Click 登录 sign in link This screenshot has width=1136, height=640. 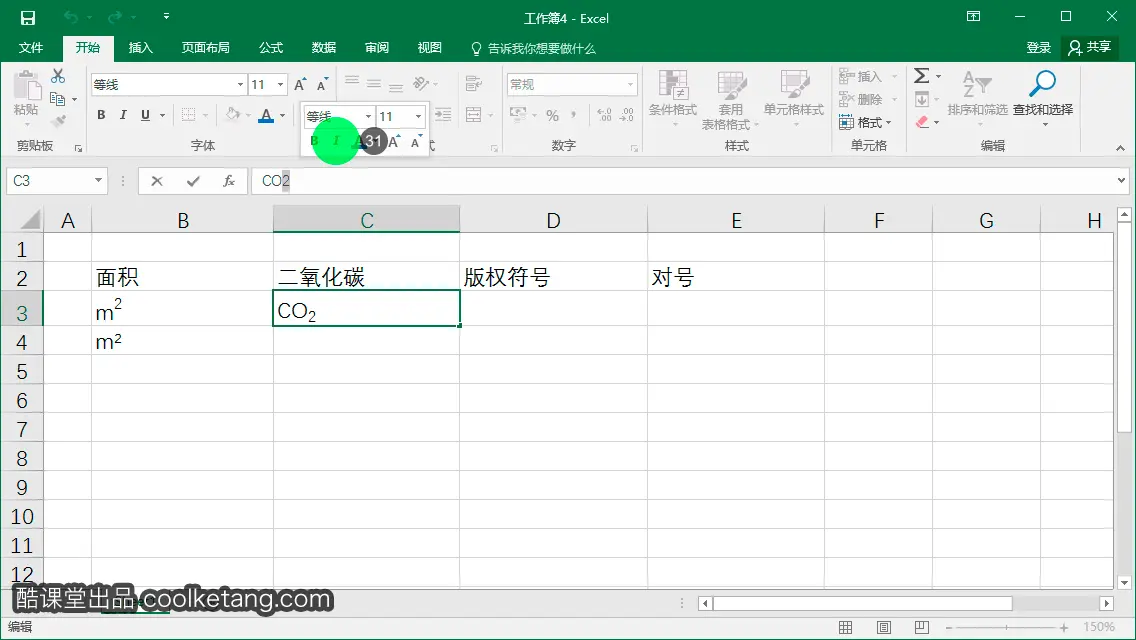pyautogui.click(x=1038, y=48)
